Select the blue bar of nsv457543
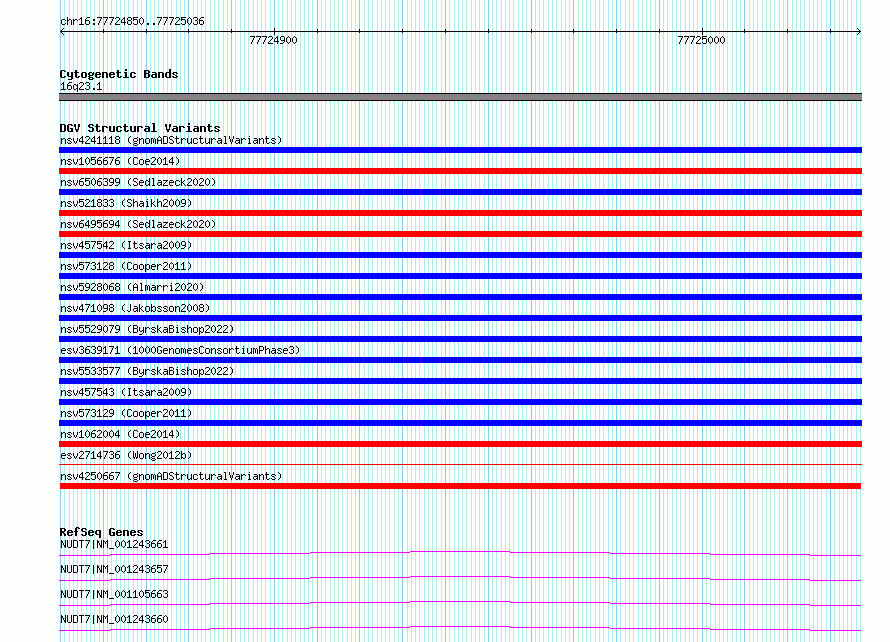The height and width of the screenshot is (642, 890). coord(460,402)
